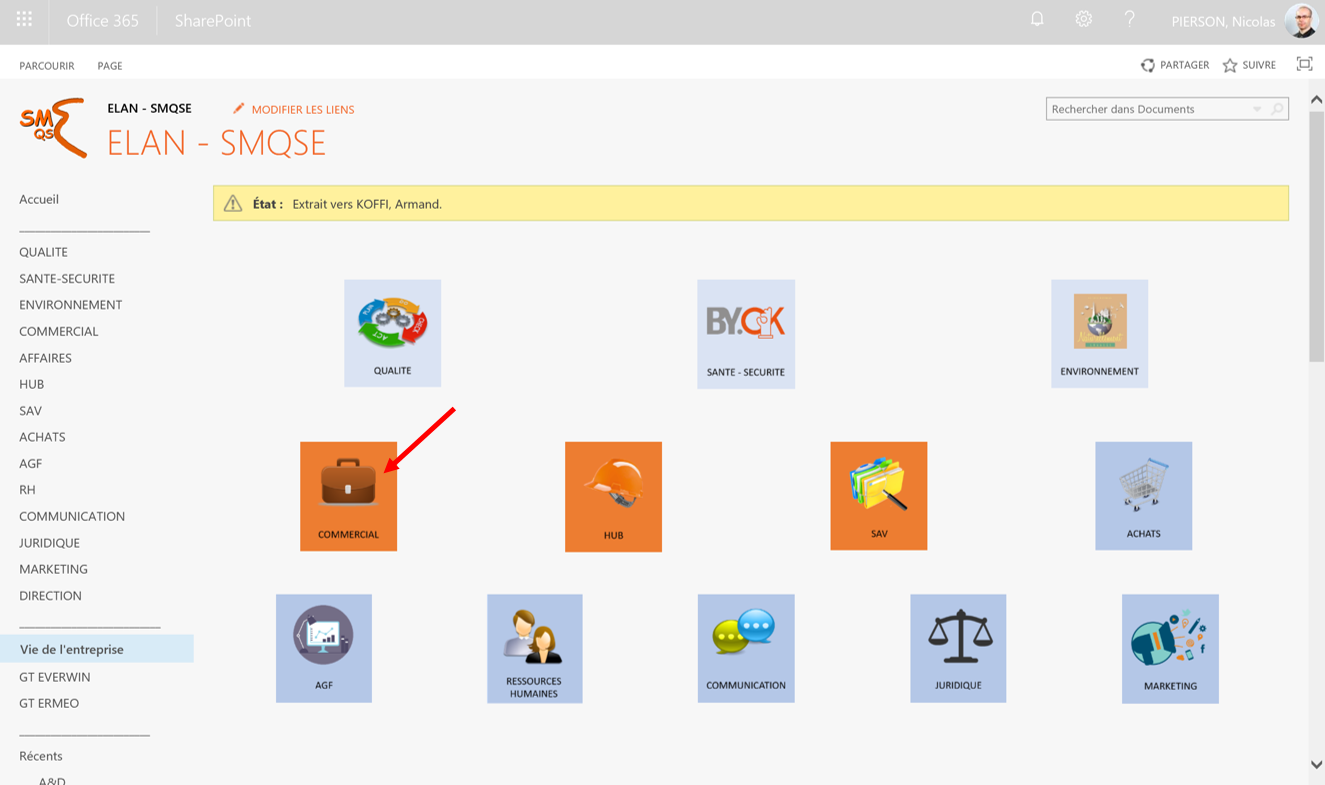Expand the search scope dropdown arrow
The image size is (1325, 785).
tap(1257, 109)
